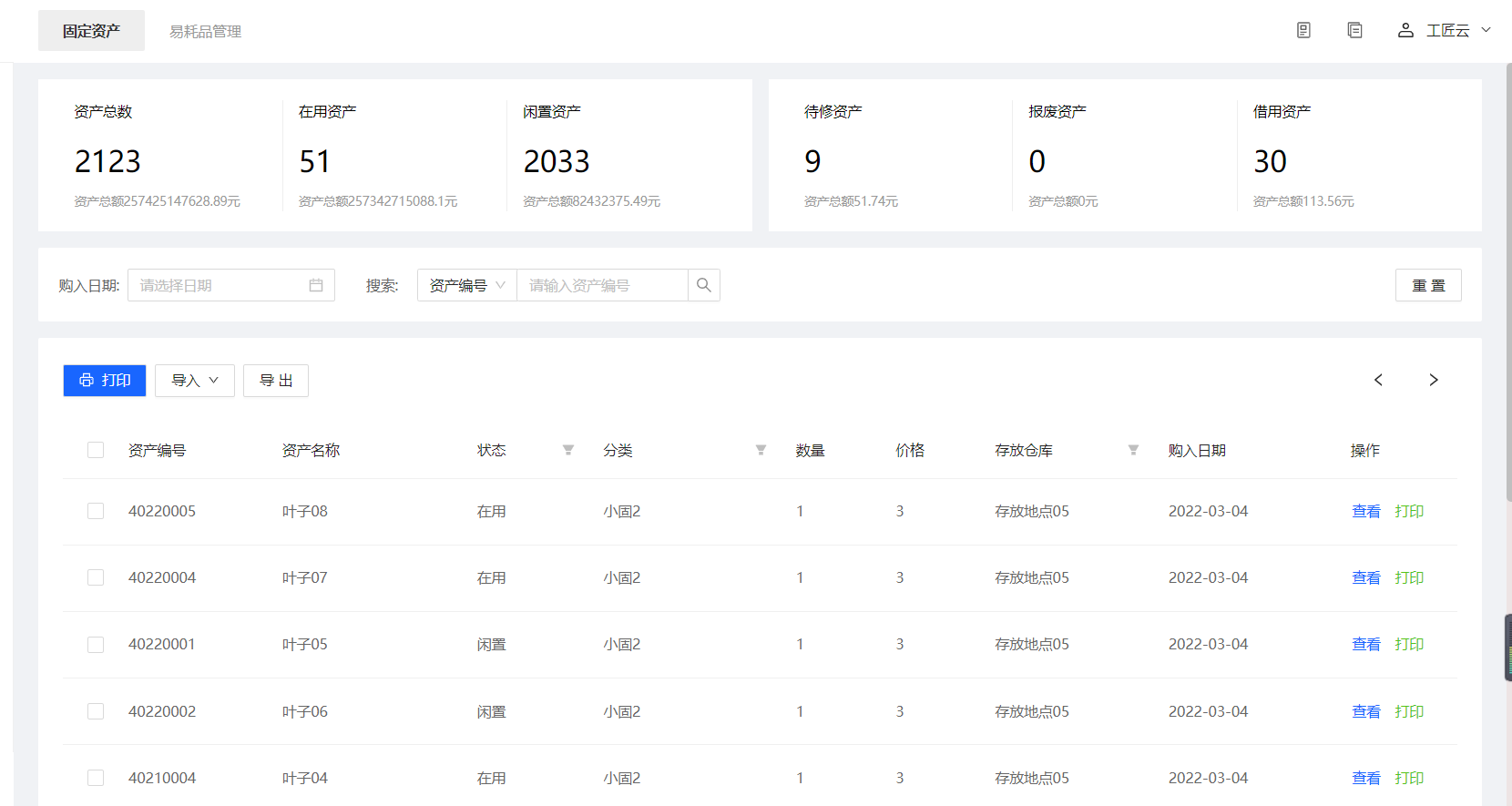1512x806 pixels.
Task: Click 查看 for asset 40210004
Action: 1366,778
